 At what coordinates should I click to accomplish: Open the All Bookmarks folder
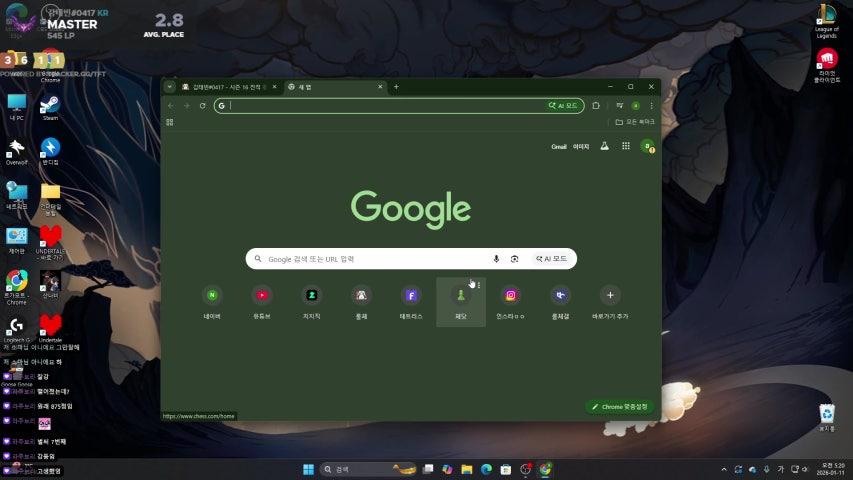pos(634,122)
